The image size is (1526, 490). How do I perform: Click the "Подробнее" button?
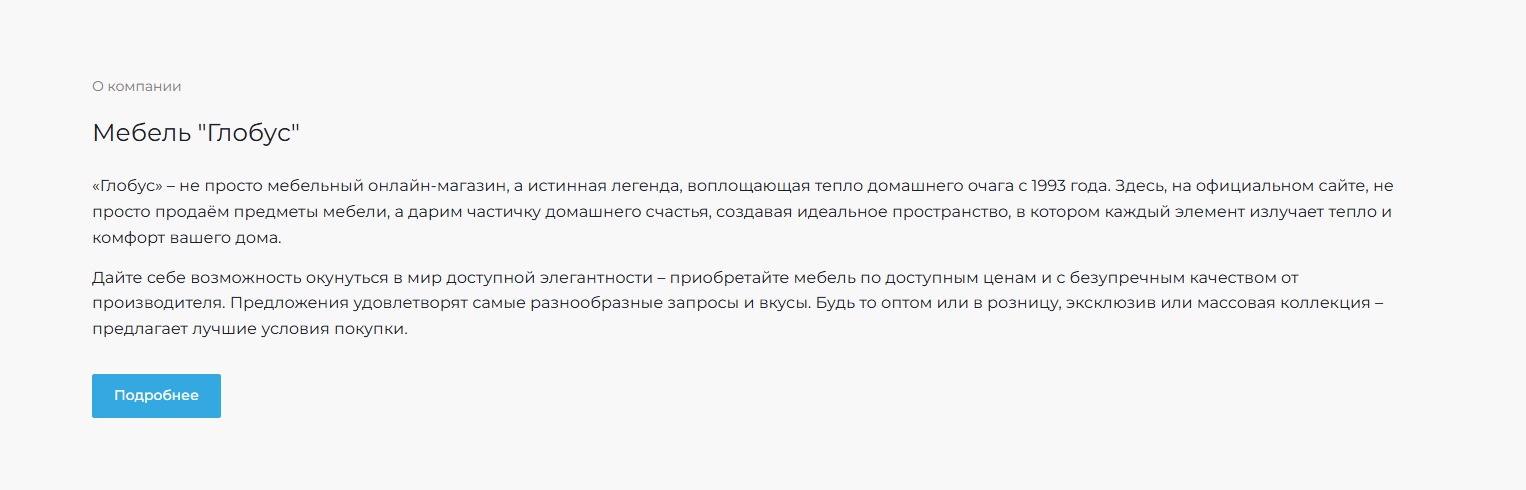tap(156, 396)
